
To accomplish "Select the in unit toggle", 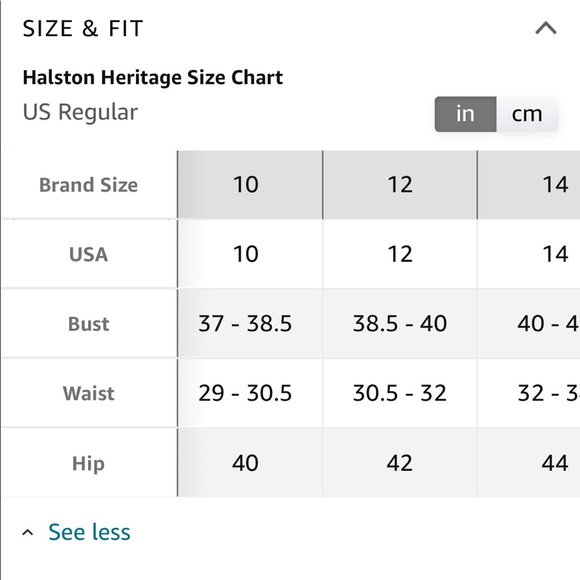I will 465,114.
